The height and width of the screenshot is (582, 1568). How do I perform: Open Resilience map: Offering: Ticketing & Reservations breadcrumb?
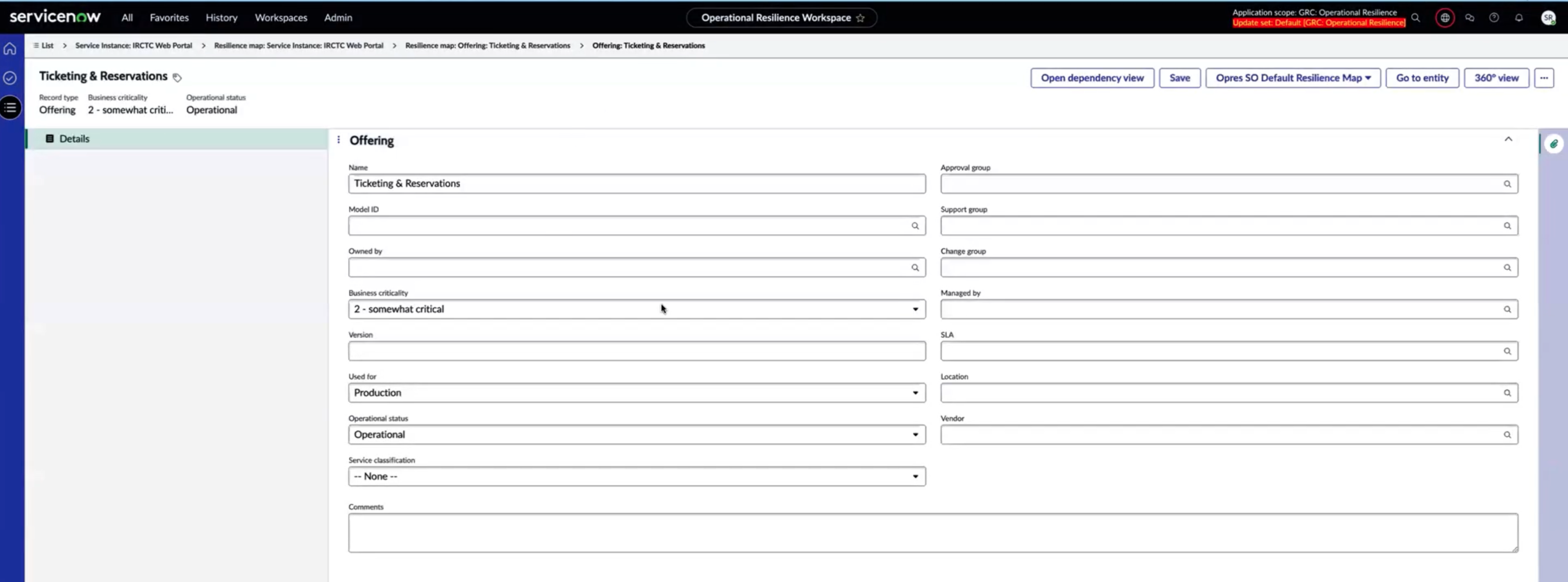488,45
